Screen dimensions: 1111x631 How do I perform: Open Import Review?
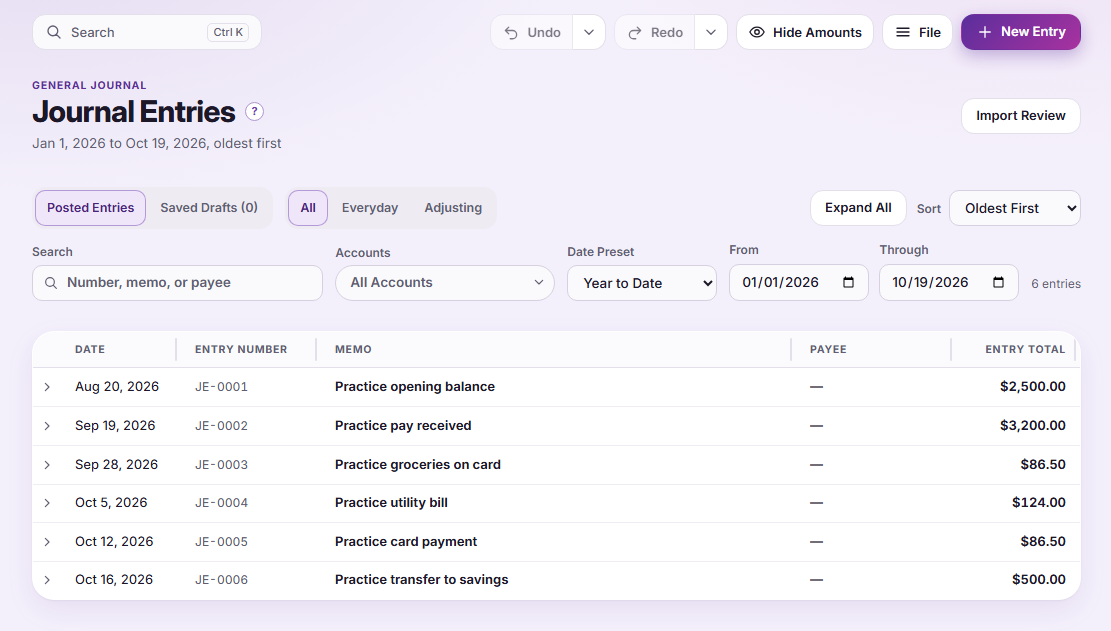[x=1021, y=115]
